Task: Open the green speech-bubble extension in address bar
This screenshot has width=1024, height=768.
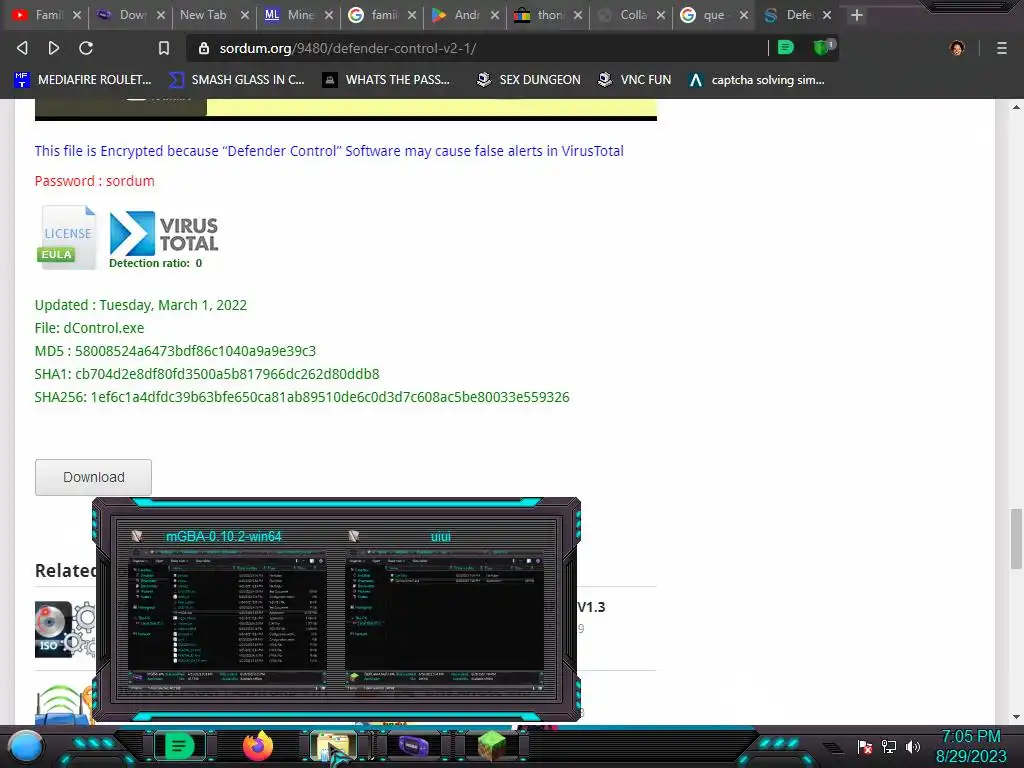Action: 786,47
